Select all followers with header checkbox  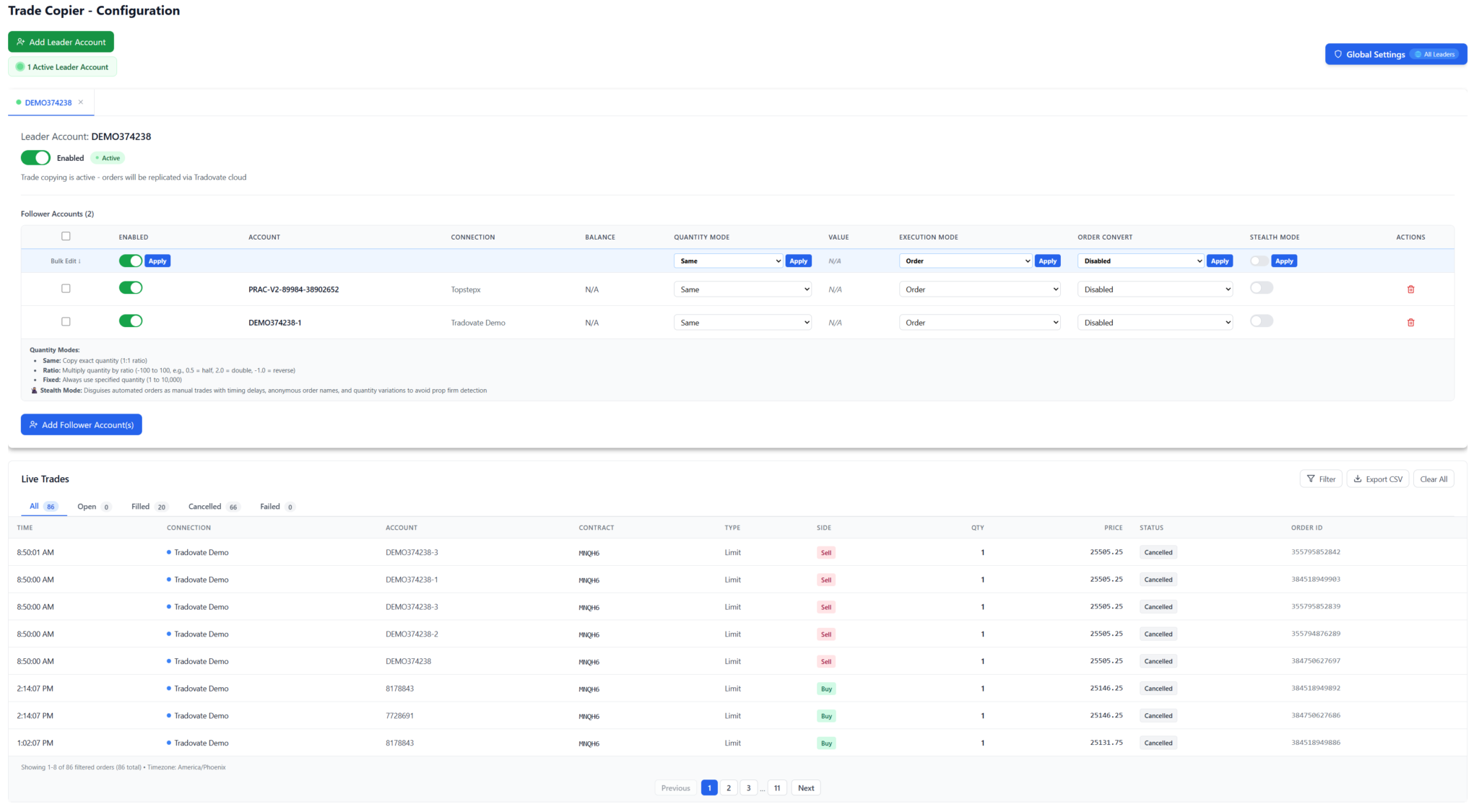pos(66,236)
